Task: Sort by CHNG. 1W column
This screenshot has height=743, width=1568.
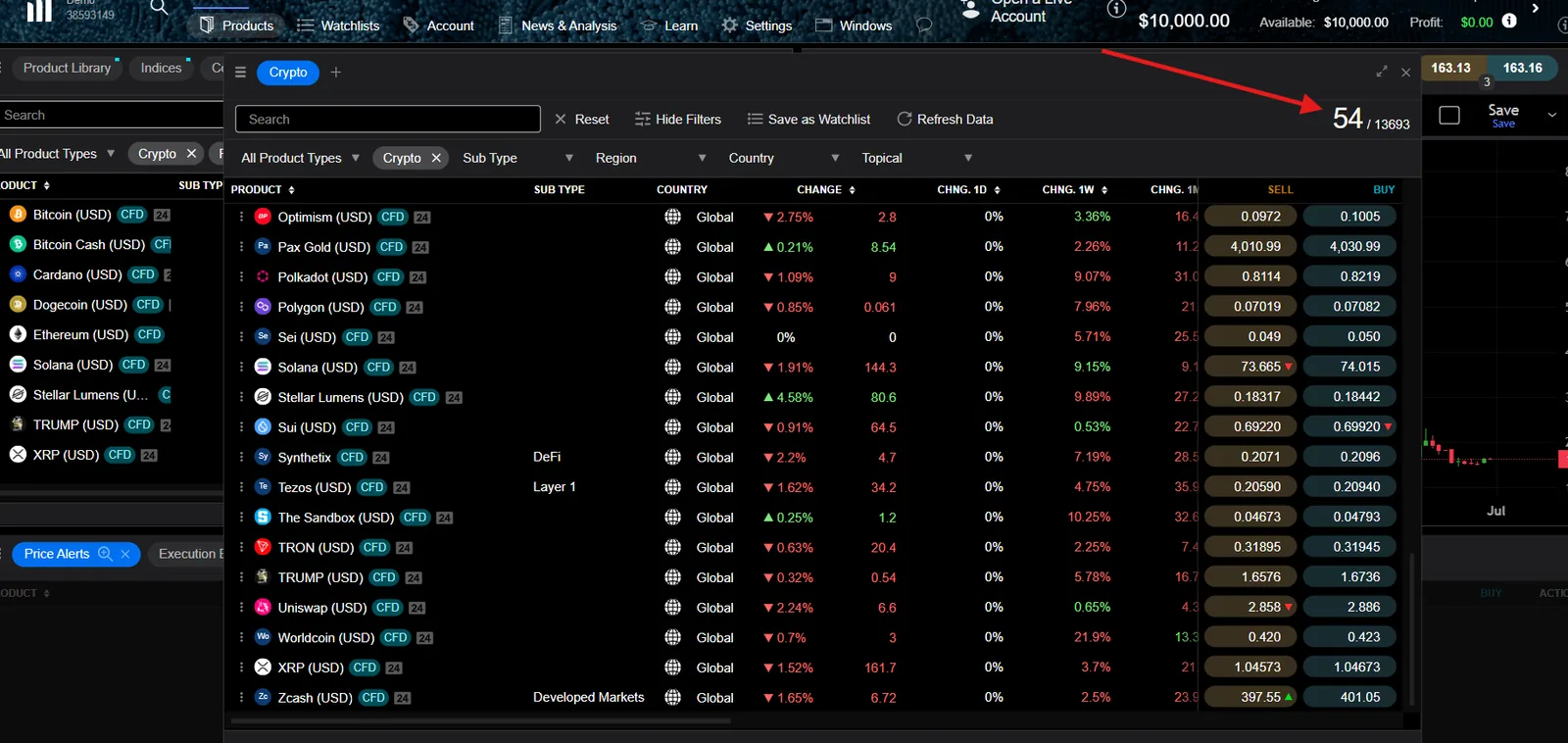Action: click(x=1074, y=189)
